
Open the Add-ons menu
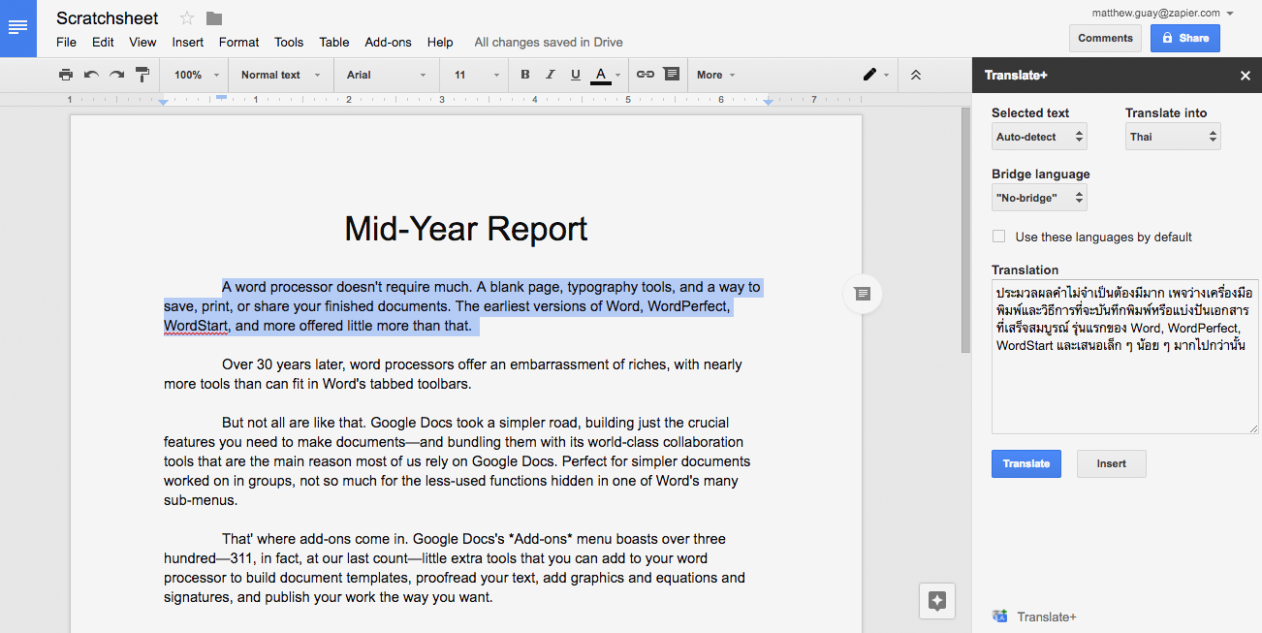pos(387,42)
